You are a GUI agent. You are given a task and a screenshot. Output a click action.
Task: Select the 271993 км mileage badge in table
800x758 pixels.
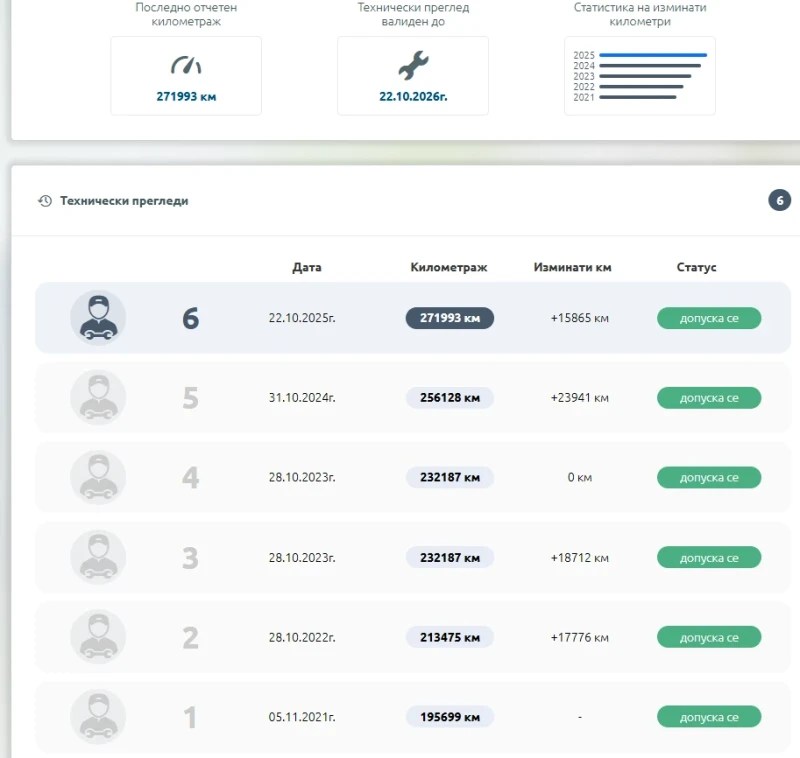(449, 318)
